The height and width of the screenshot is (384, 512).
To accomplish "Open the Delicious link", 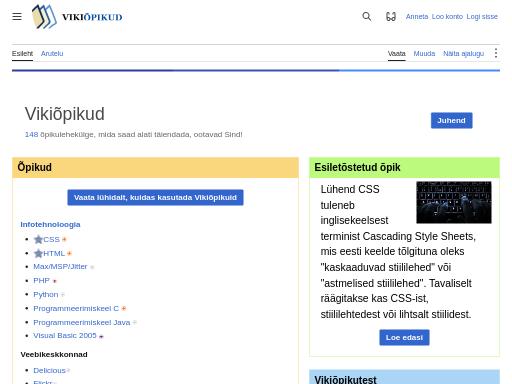I will (49, 370).
